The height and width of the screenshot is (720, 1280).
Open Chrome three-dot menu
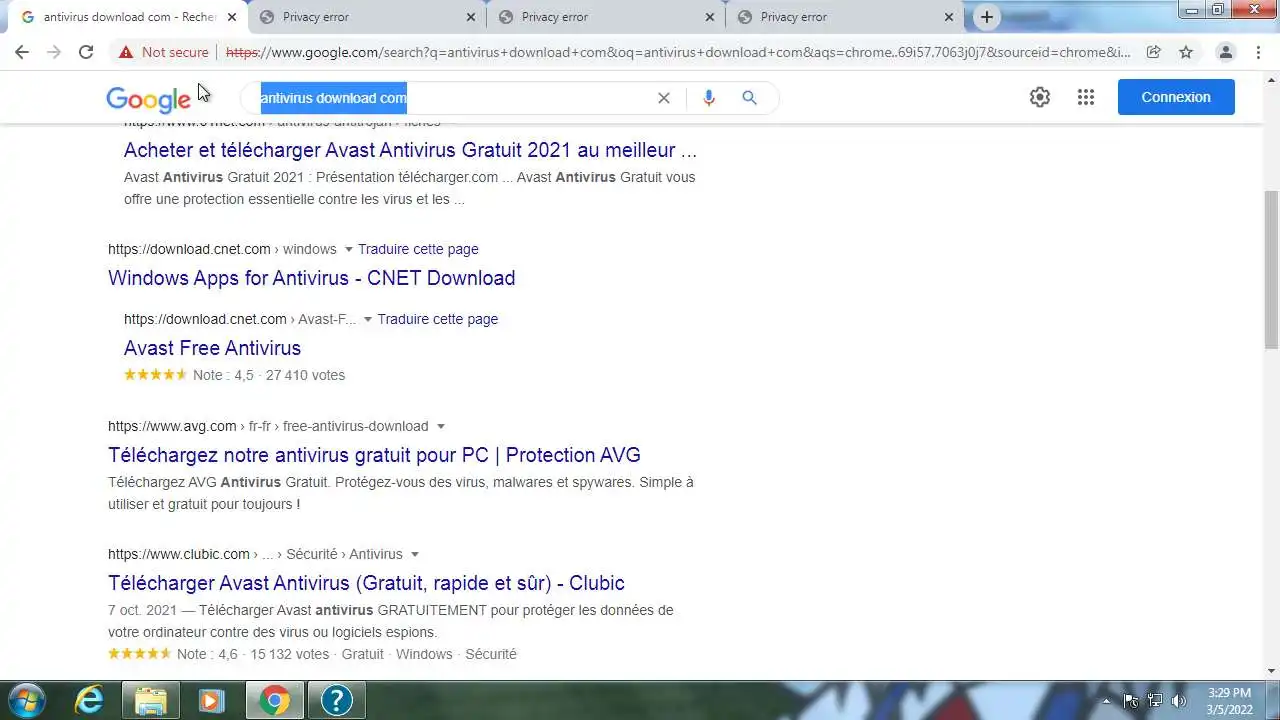coord(1258,52)
